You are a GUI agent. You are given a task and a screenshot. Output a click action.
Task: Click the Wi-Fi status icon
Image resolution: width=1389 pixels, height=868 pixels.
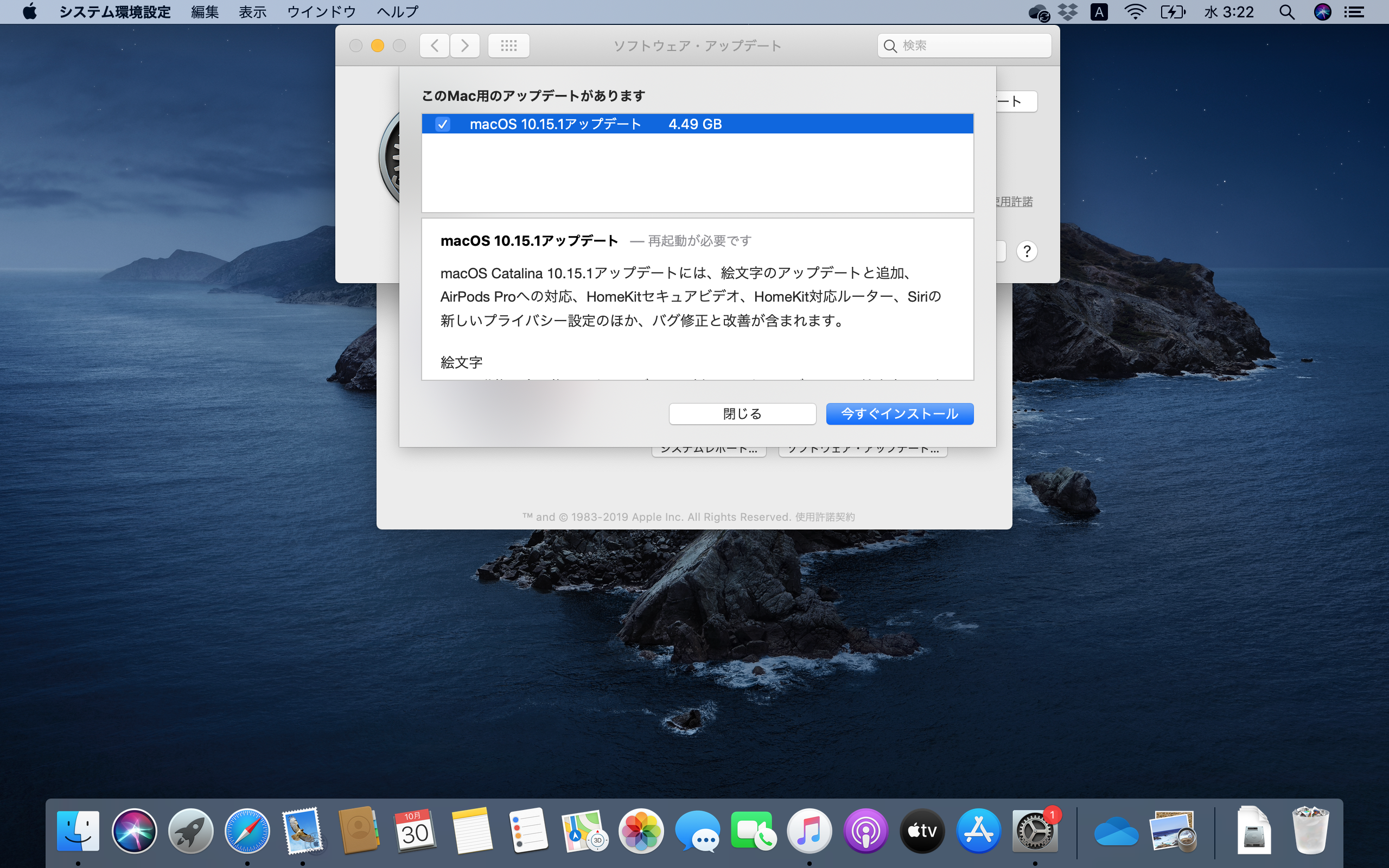1135,11
